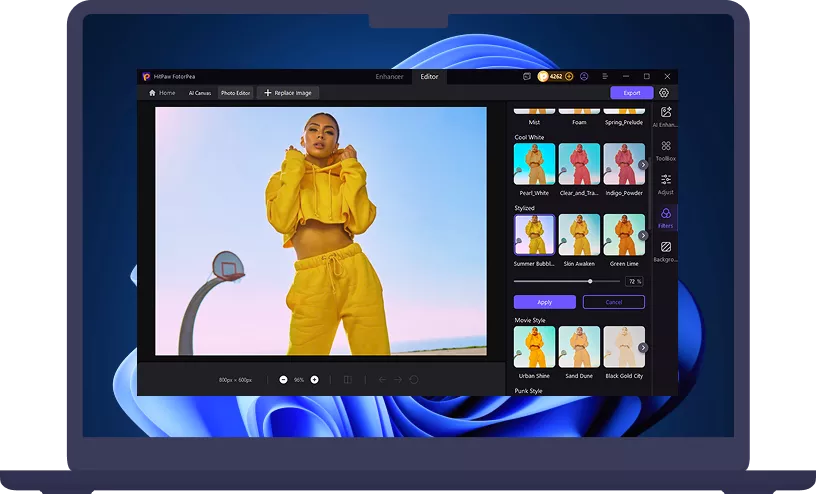Switch to the AI Canvas tab
The image size is (816, 494).
(x=200, y=93)
